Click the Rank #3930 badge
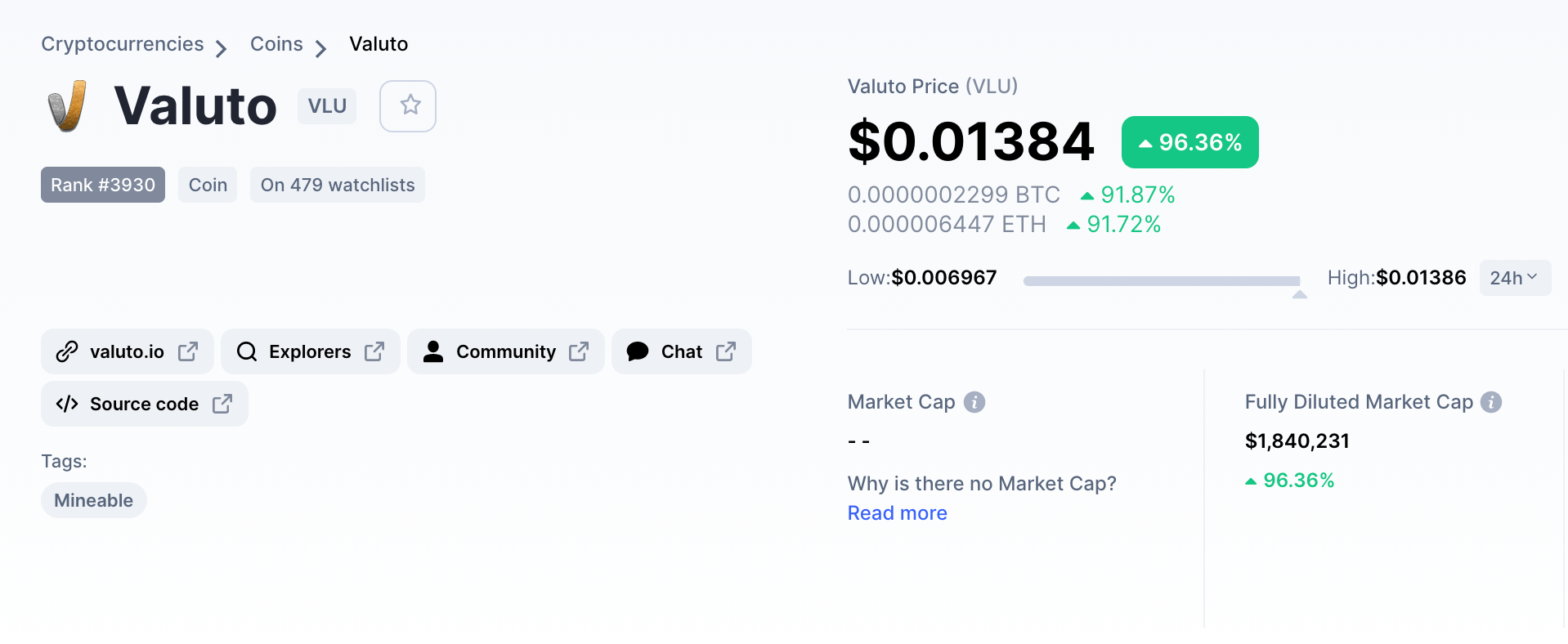This screenshot has width=1568, height=644. click(x=103, y=185)
